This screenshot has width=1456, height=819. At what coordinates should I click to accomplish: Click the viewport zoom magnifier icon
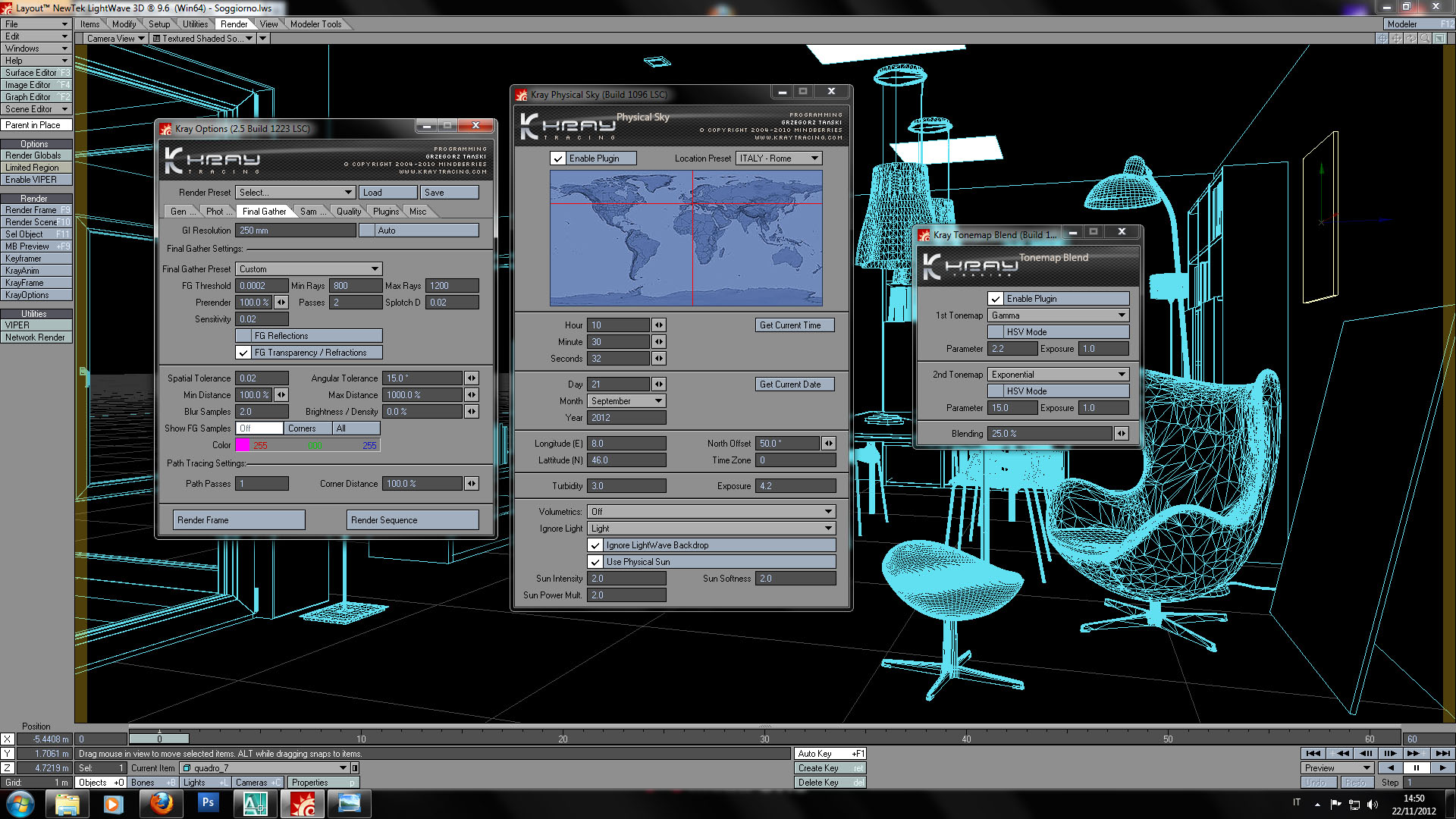point(1425,38)
